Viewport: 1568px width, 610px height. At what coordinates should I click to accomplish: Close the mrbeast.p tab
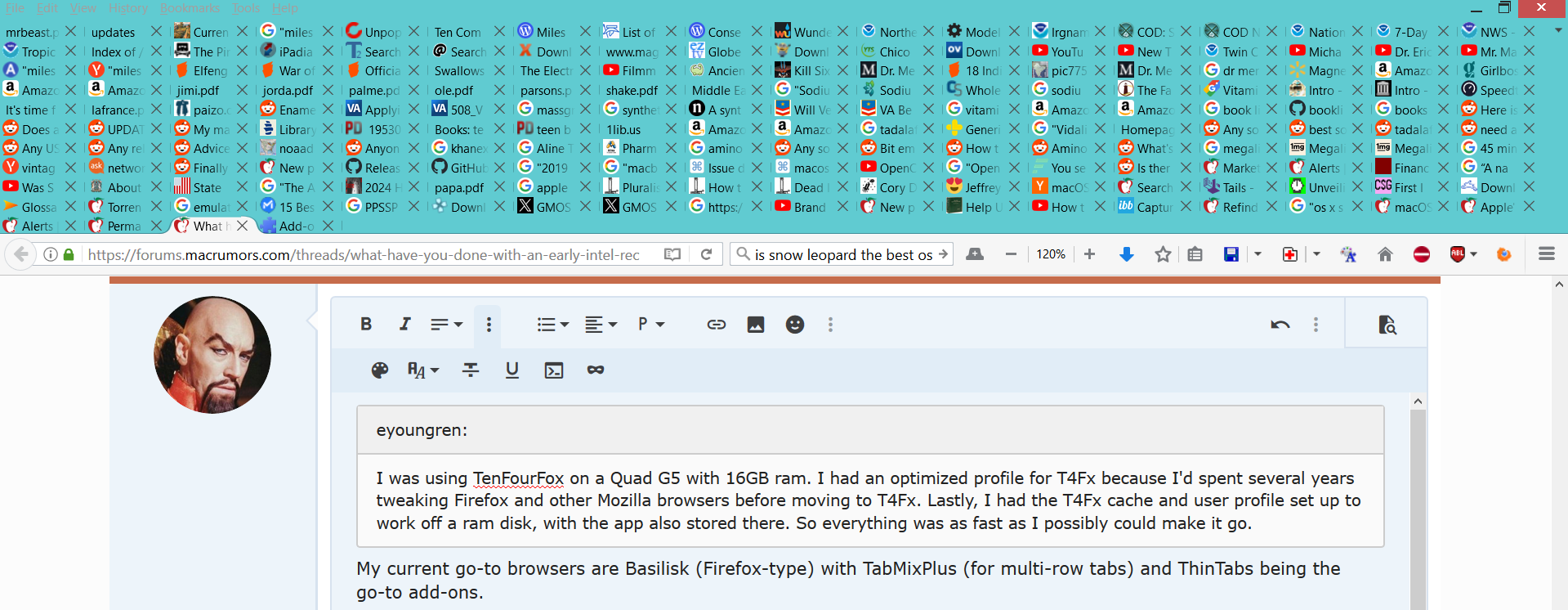click(x=70, y=31)
